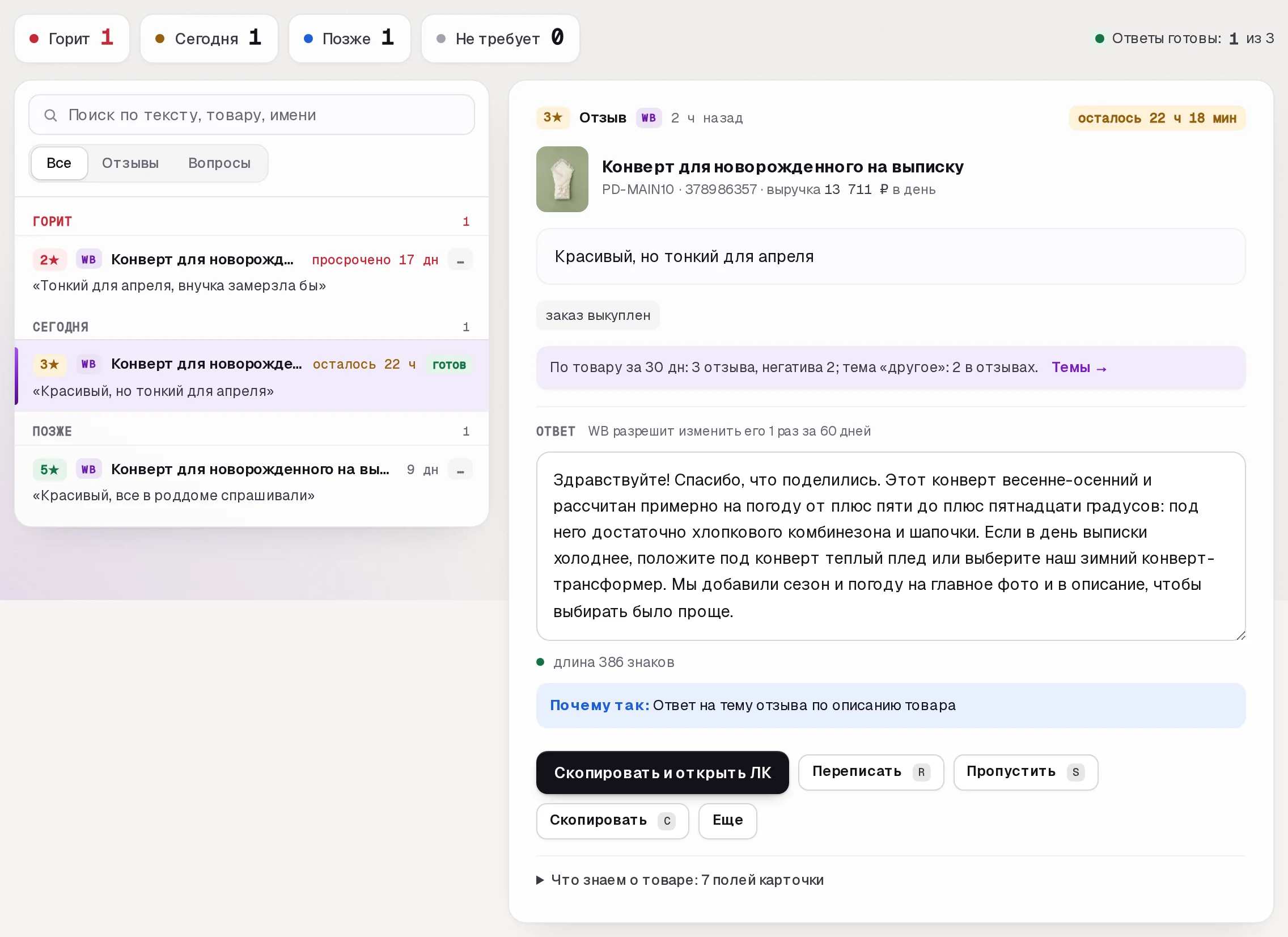1288x937 pixels.
Task: Click the Почему так explanation box
Action: tap(891, 705)
